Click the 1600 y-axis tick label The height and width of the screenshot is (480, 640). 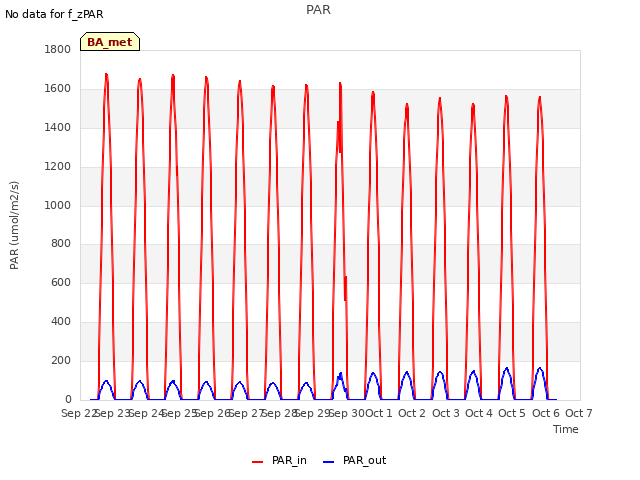point(58,89)
